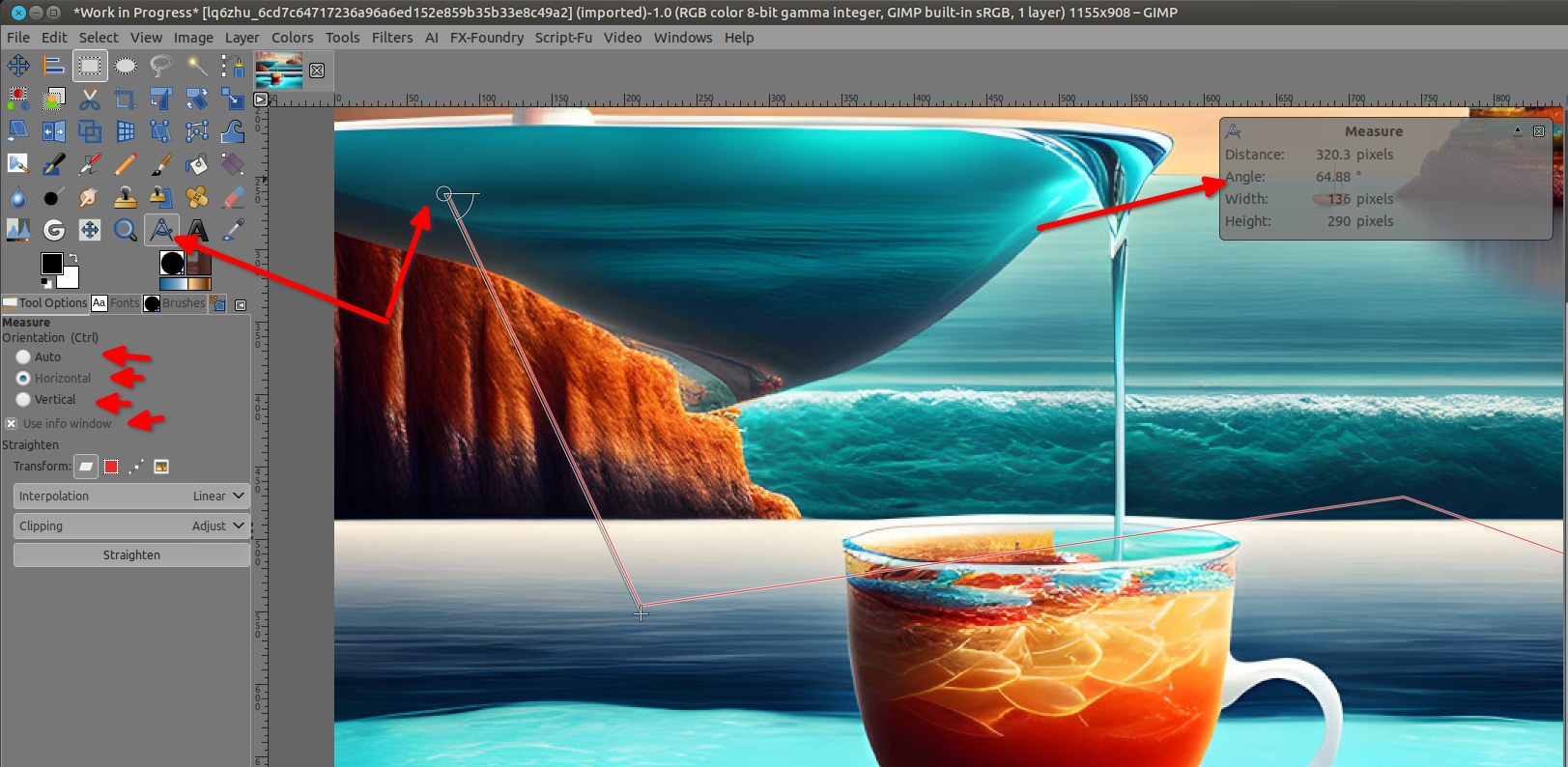Screen dimensions: 1568x767
Task: Switch to the Fonts tab
Action: coord(116,303)
